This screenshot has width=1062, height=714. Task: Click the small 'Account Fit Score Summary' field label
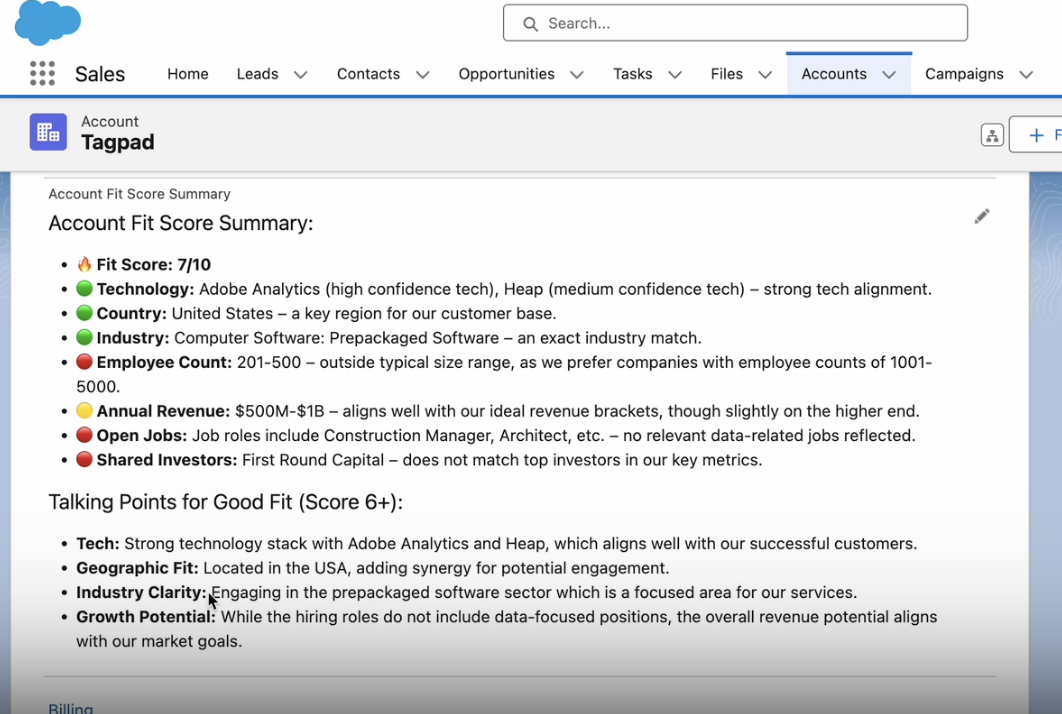(140, 194)
